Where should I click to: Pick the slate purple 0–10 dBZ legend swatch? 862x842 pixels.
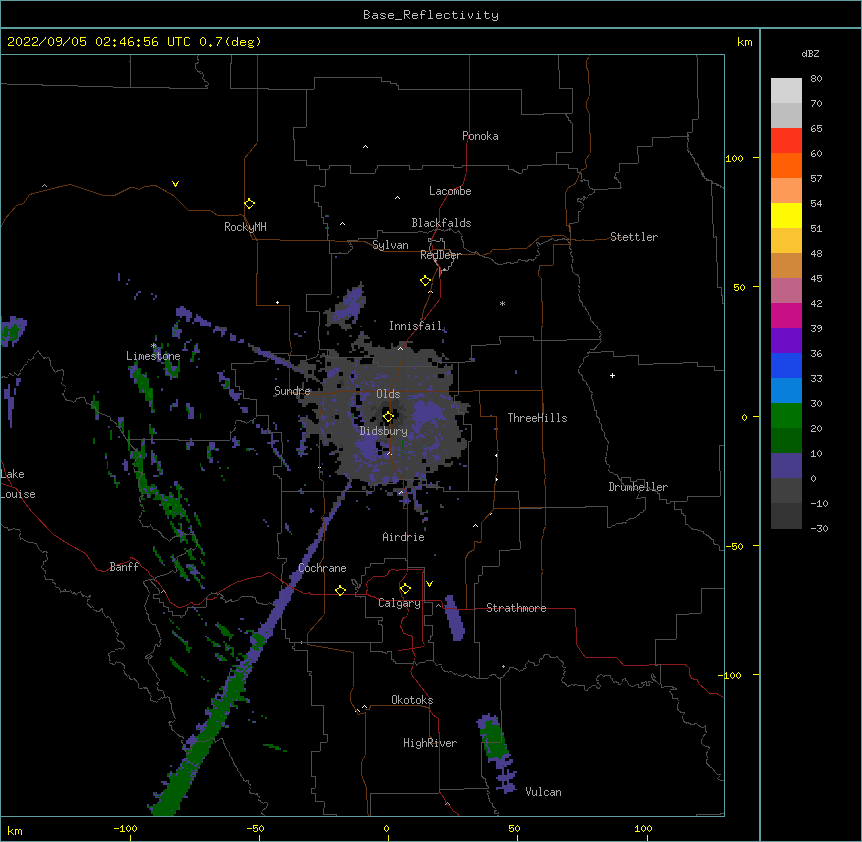(x=786, y=466)
